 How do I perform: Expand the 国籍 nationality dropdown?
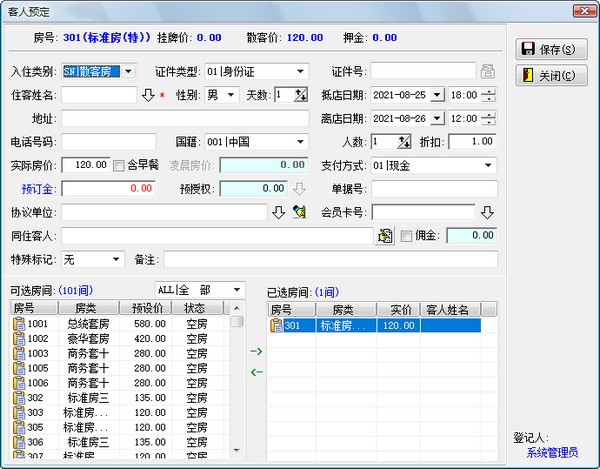[300, 142]
